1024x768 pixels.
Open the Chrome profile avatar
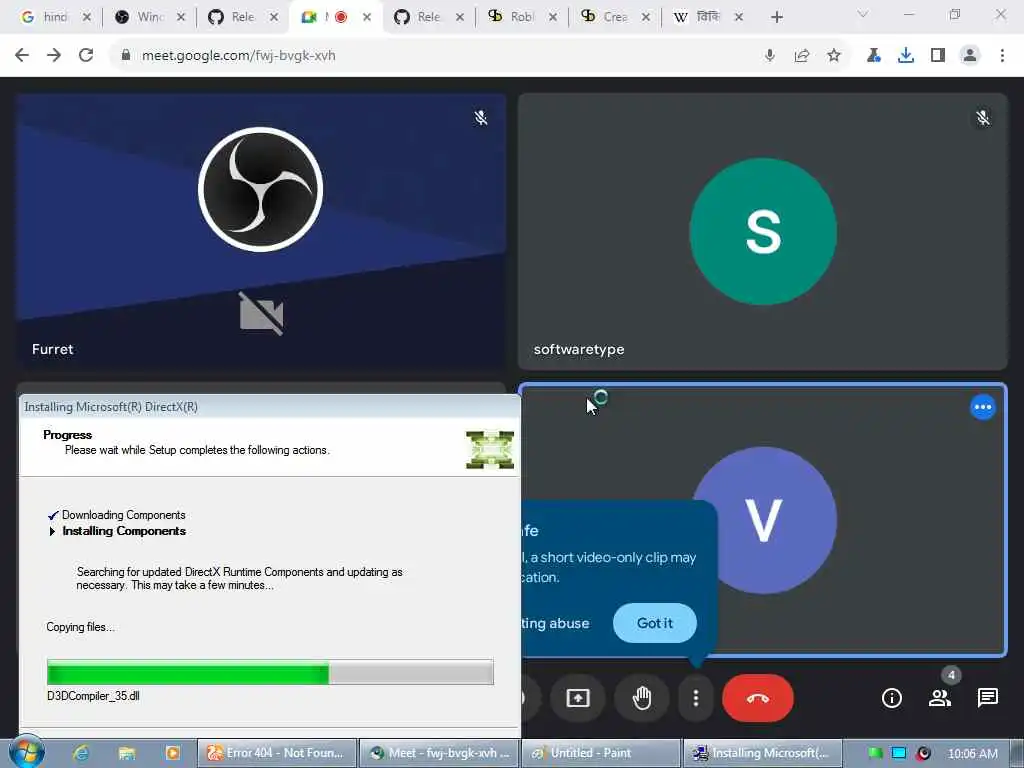(x=970, y=56)
